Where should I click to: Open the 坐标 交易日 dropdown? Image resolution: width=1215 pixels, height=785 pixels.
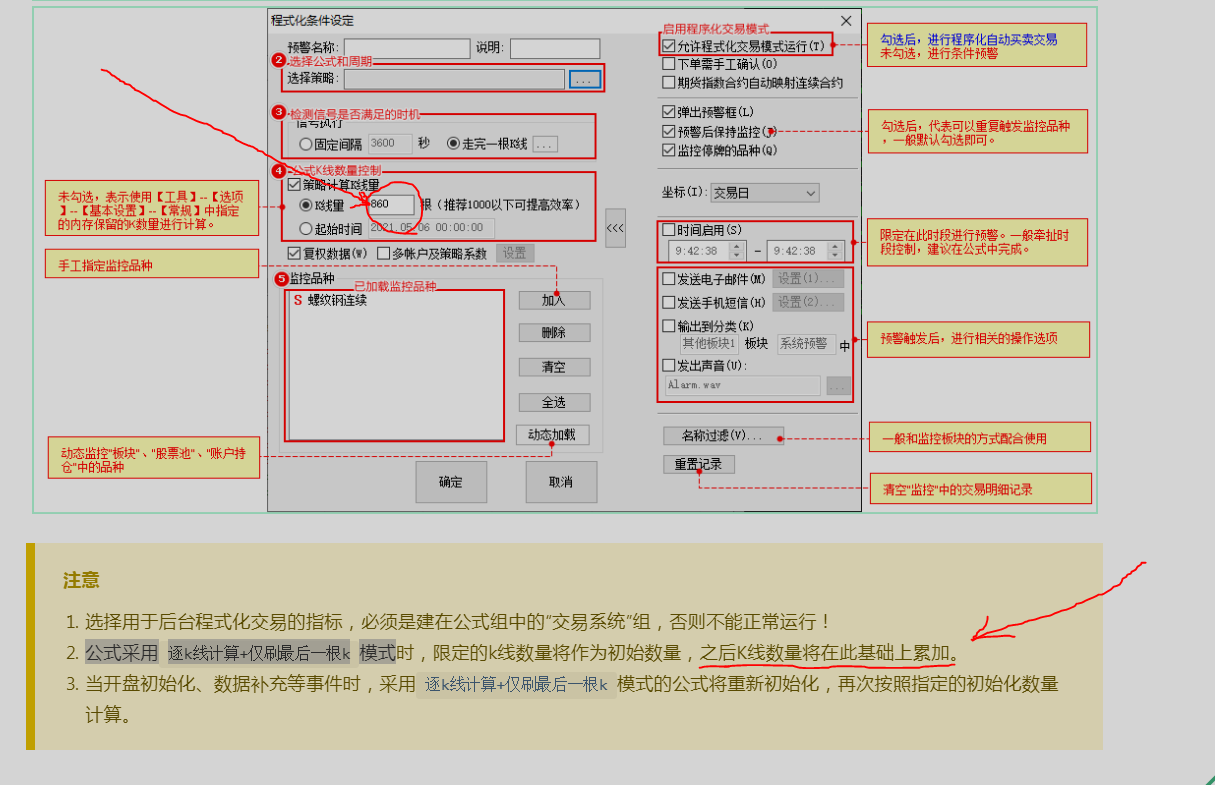pos(765,192)
